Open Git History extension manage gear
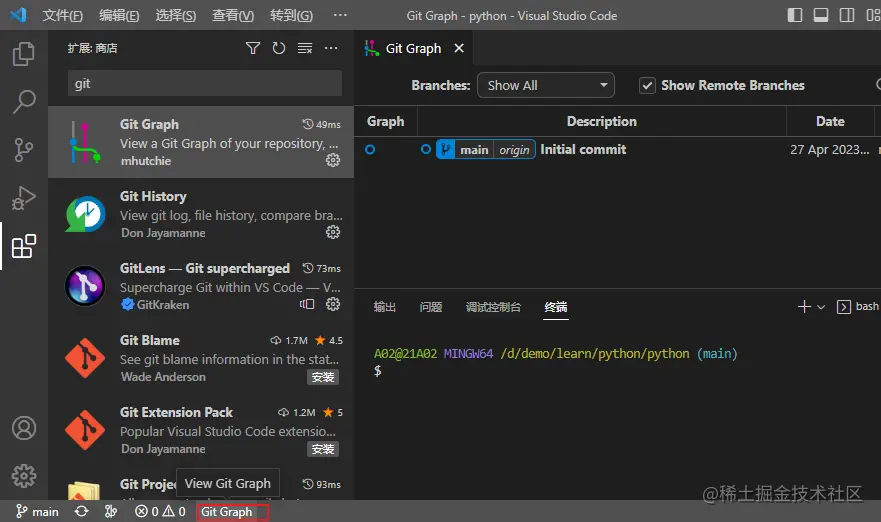 pos(333,232)
